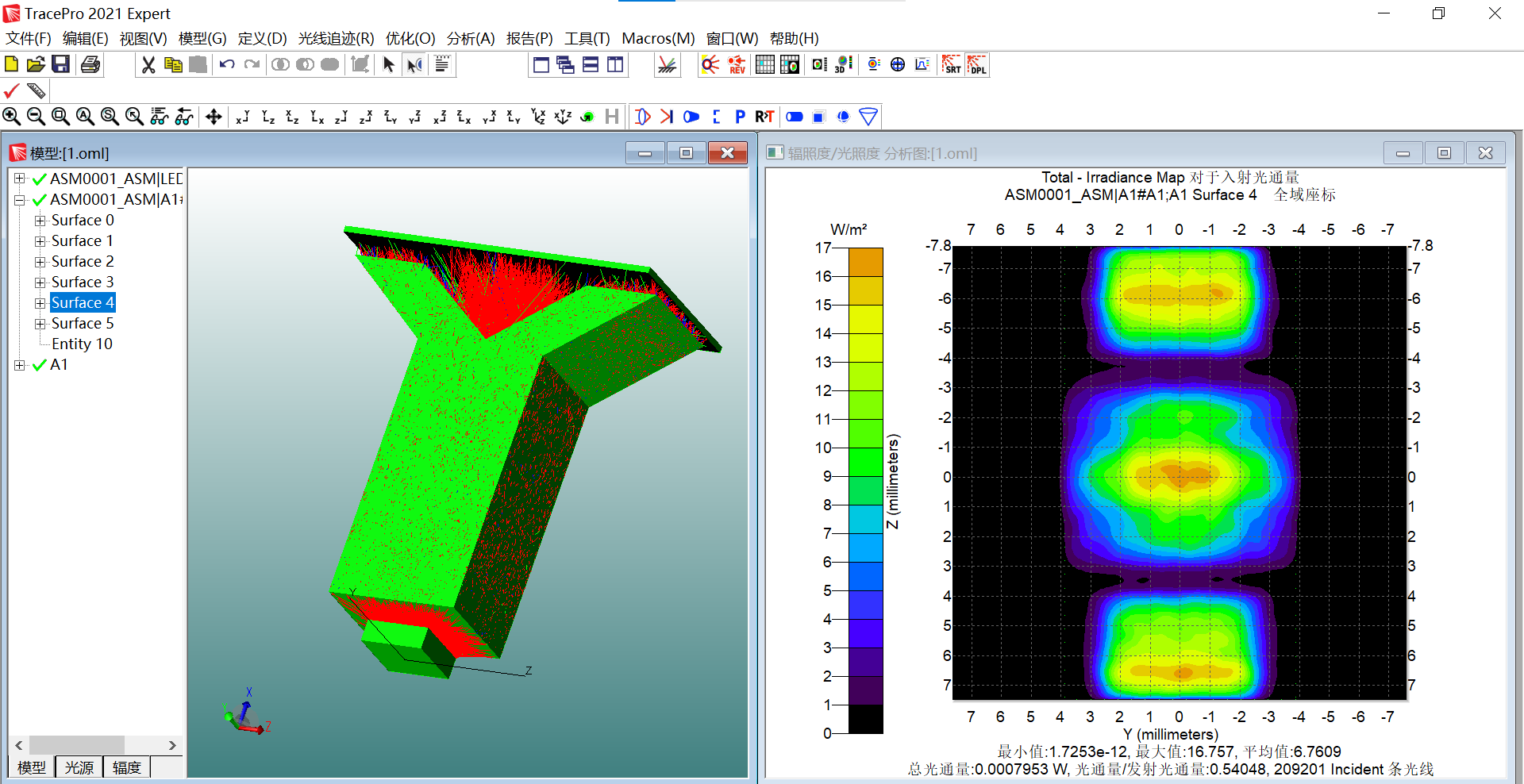Toggle the select-surface pointer mode
This screenshot has width=1524, height=784.
pos(414,64)
